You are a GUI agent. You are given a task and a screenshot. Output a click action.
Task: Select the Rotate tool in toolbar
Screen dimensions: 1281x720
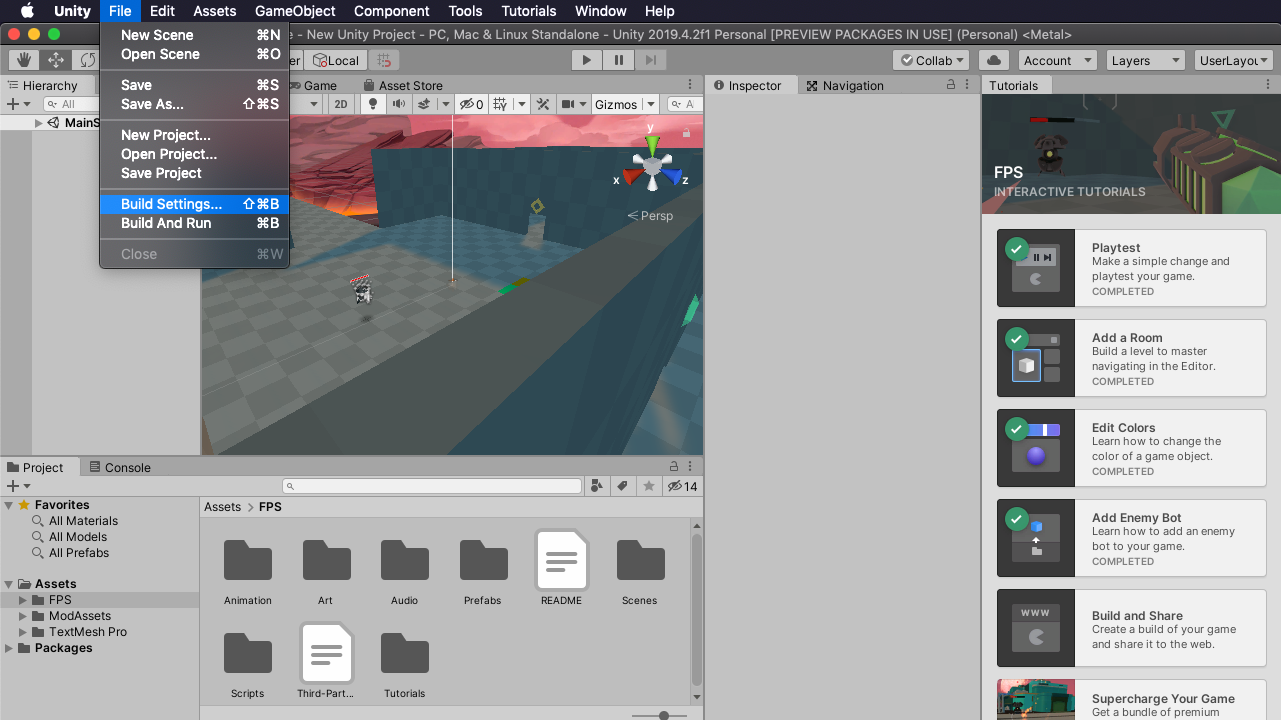click(87, 60)
